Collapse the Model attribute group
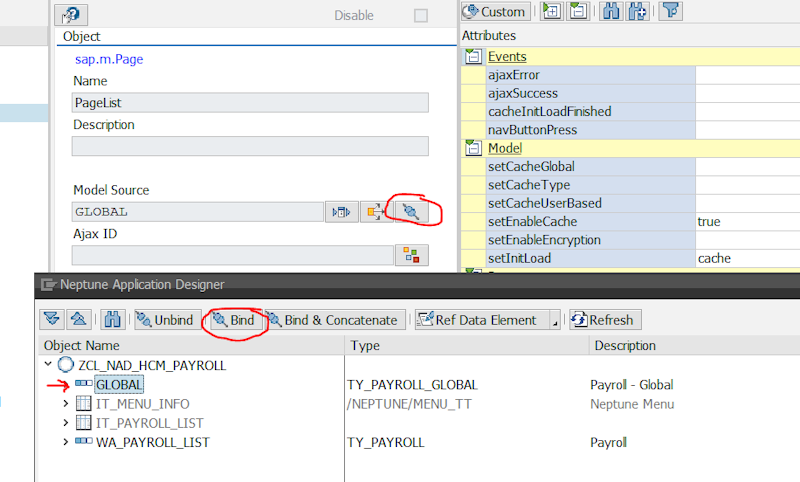Image resolution: width=800 pixels, height=482 pixels. coord(473,148)
